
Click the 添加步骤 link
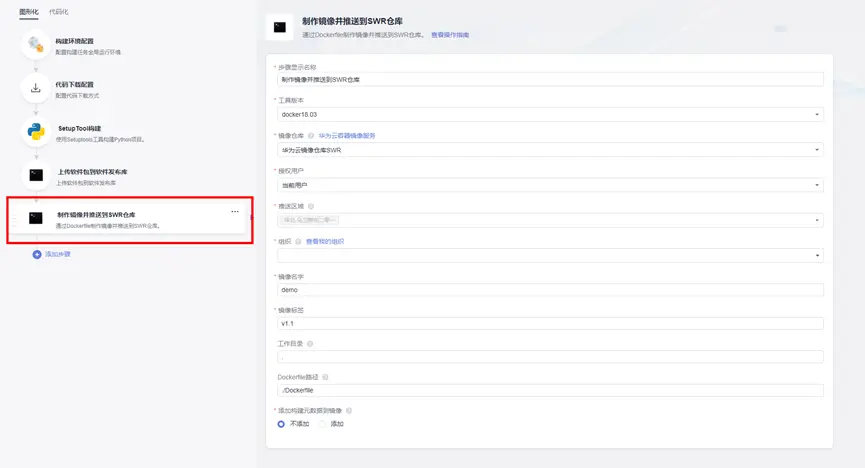pos(58,254)
